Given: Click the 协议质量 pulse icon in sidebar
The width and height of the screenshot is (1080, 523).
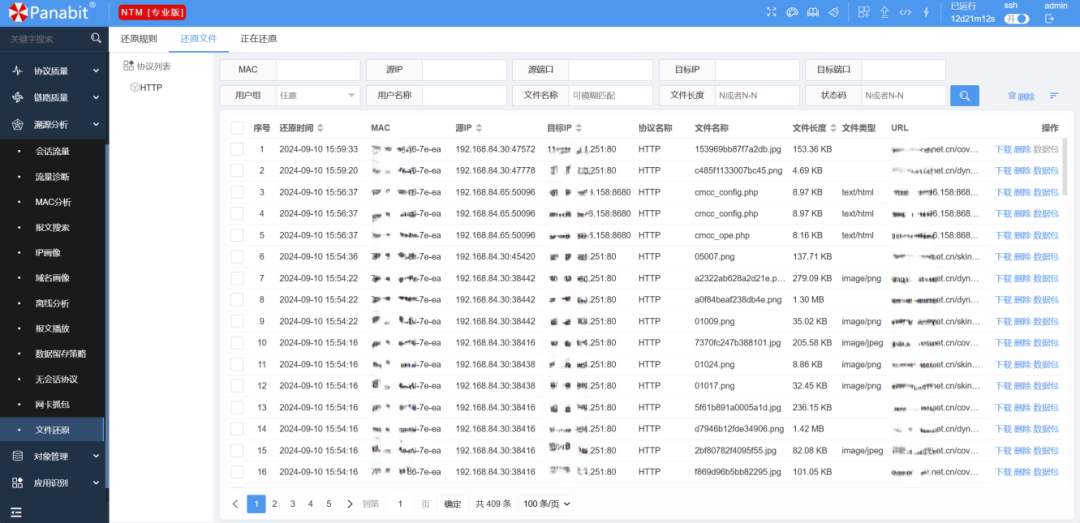Looking at the screenshot, I should point(18,71).
